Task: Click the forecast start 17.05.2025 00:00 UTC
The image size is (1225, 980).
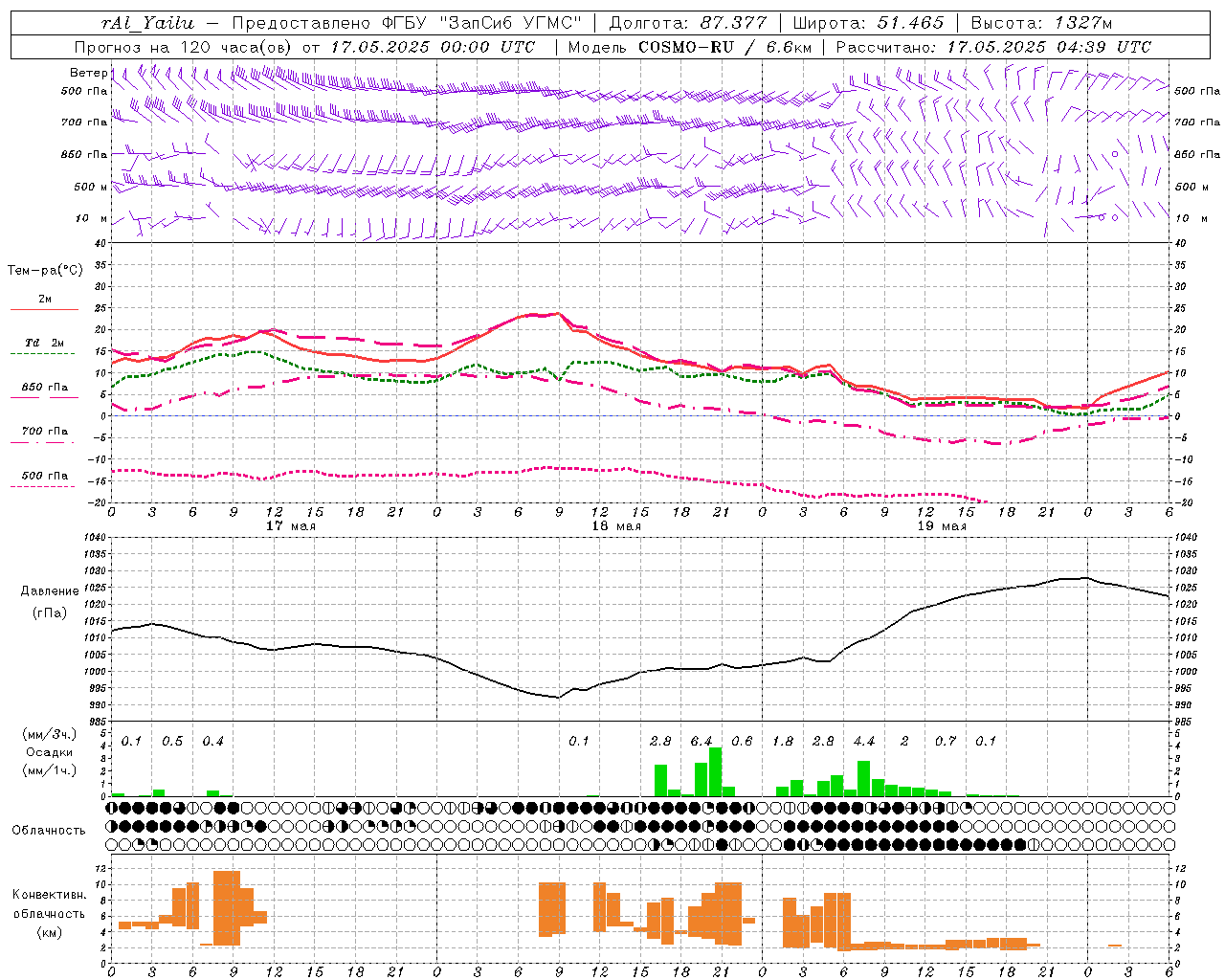Action: (x=433, y=47)
